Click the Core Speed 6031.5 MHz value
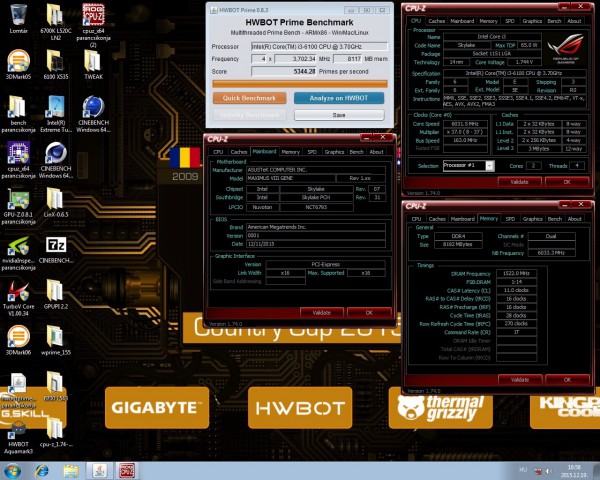This screenshot has height=480, width=600. click(x=465, y=124)
